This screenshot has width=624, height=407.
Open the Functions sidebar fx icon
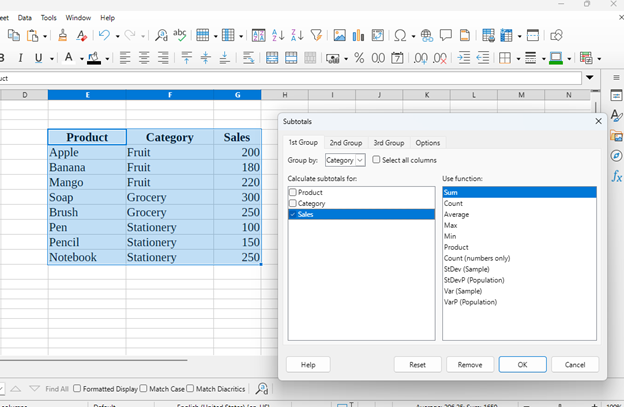pos(616,175)
